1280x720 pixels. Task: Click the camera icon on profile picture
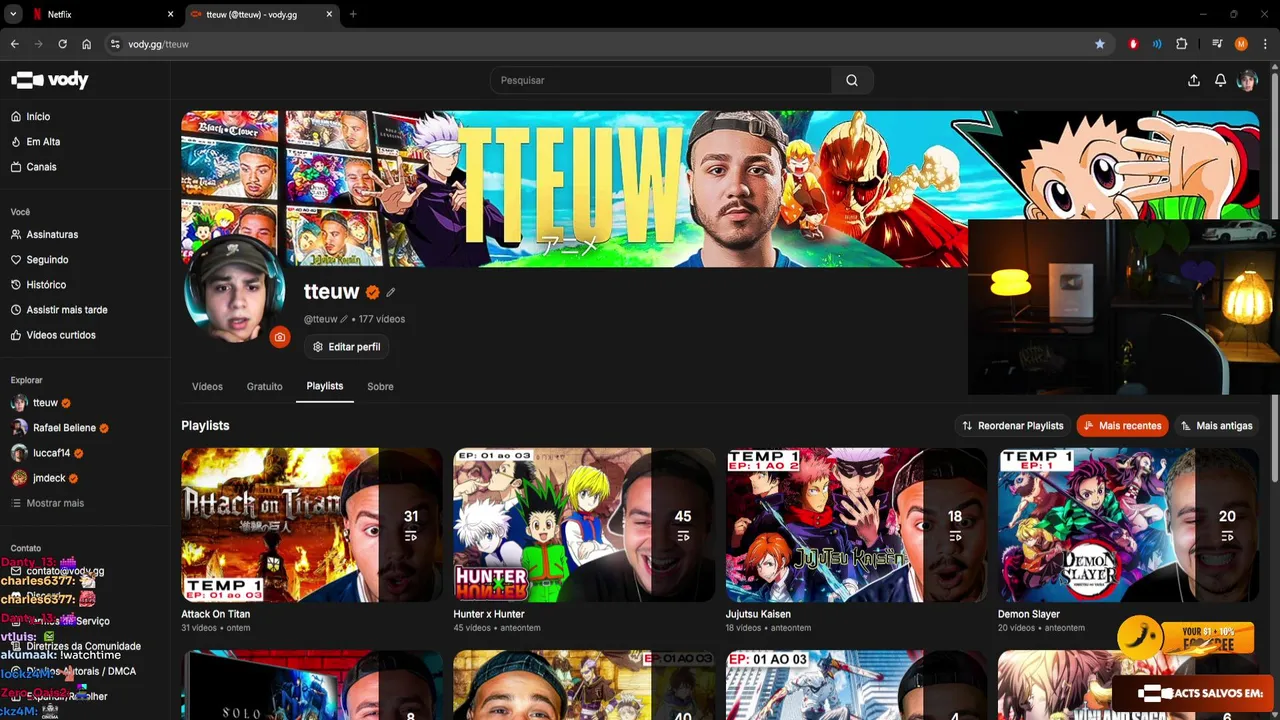click(279, 337)
